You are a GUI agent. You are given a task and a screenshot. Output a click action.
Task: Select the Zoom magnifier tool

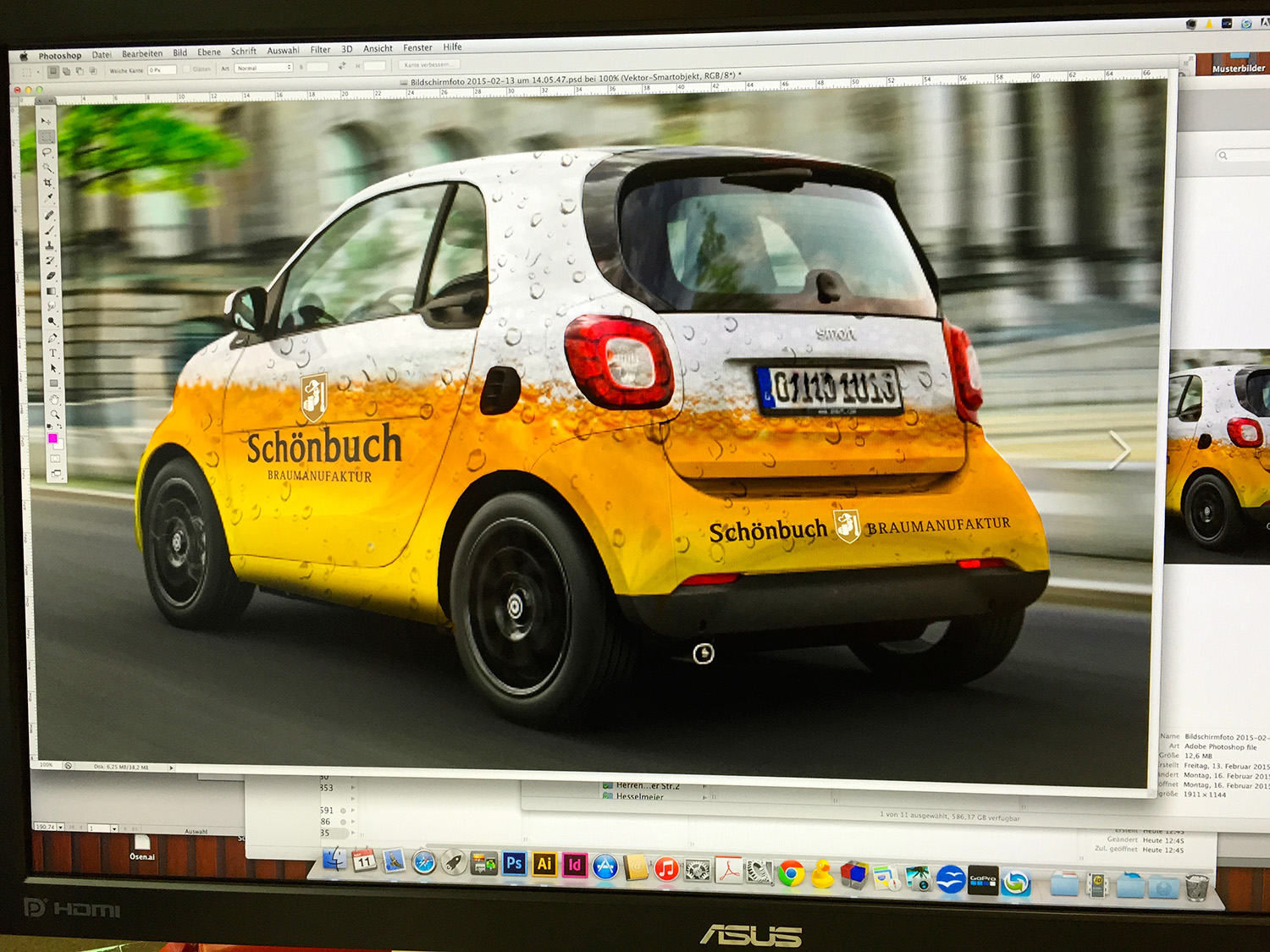pyautogui.click(x=54, y=414)
